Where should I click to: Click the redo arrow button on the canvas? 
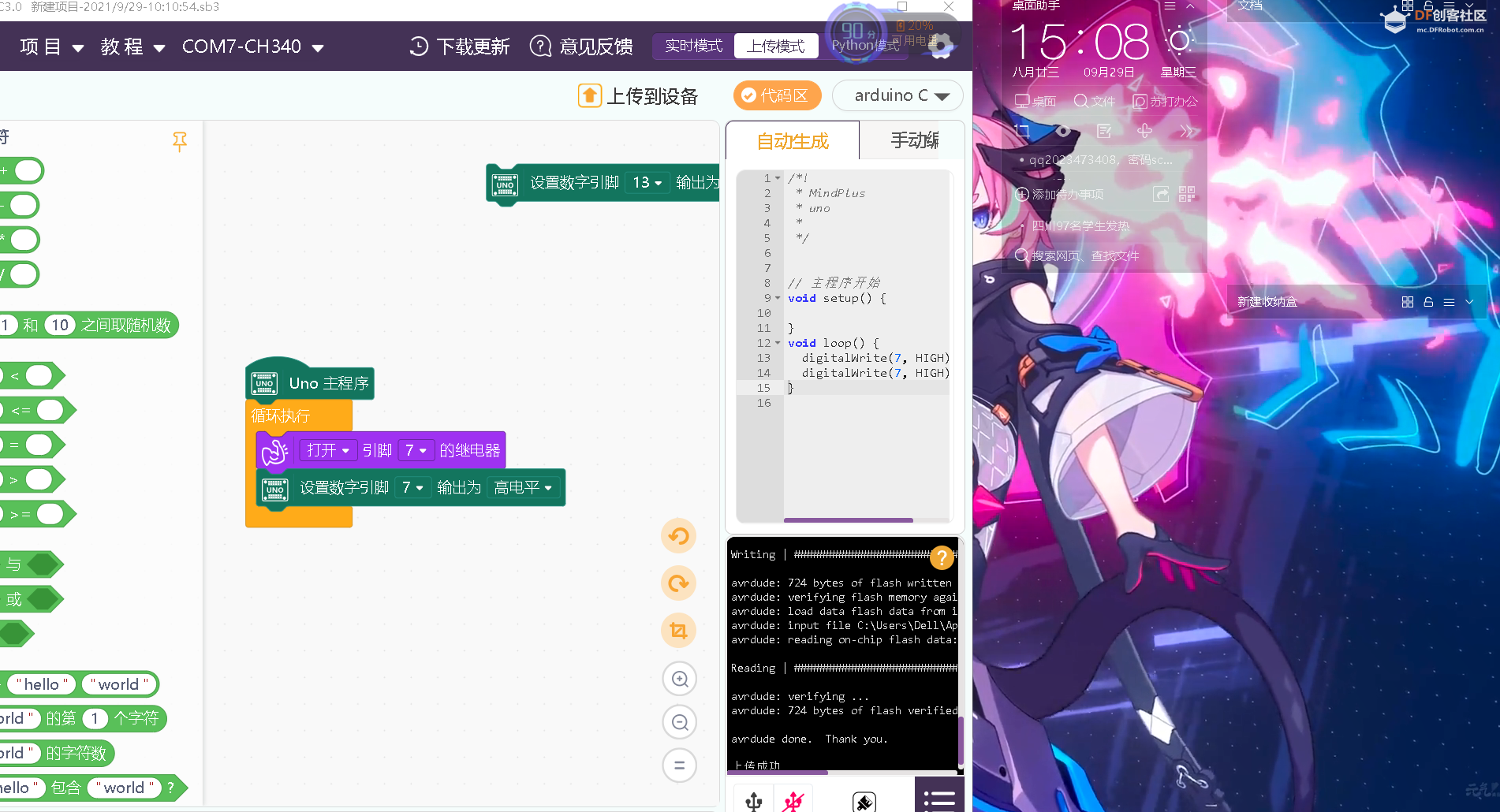click(x=678, y=583)
